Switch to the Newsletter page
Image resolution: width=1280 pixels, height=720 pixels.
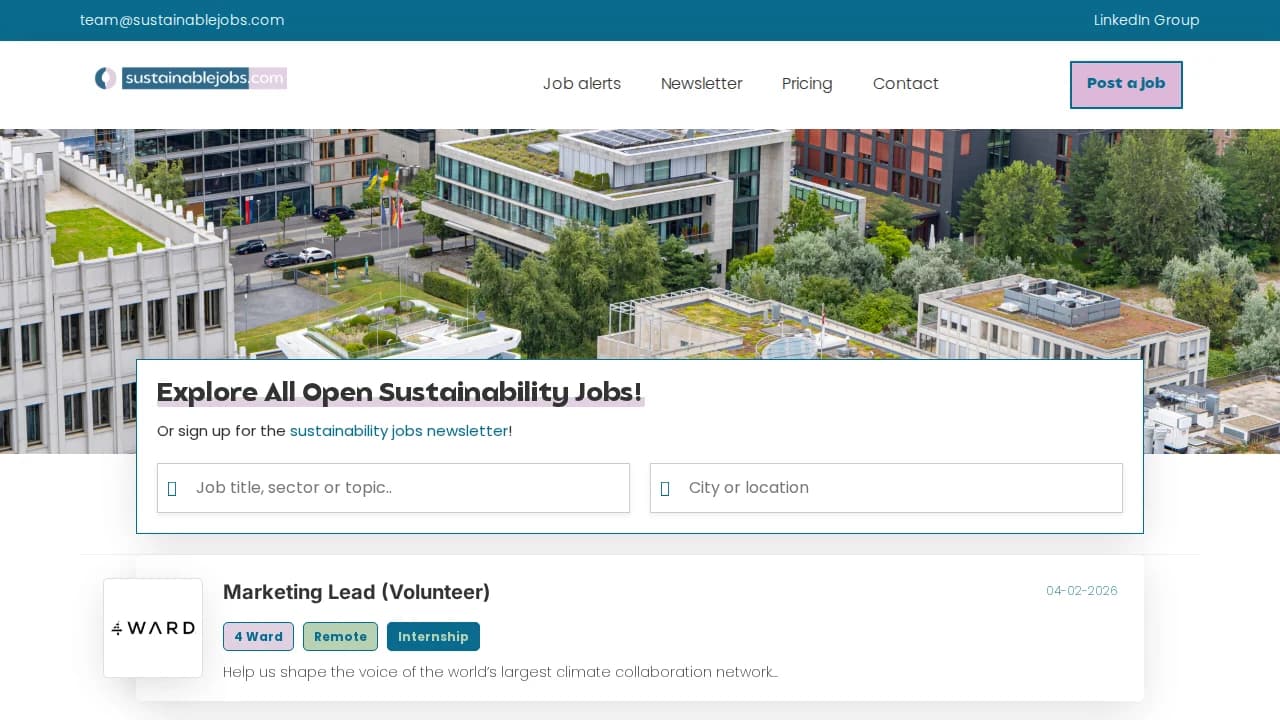pyautogui.click(x=701, y=84)
